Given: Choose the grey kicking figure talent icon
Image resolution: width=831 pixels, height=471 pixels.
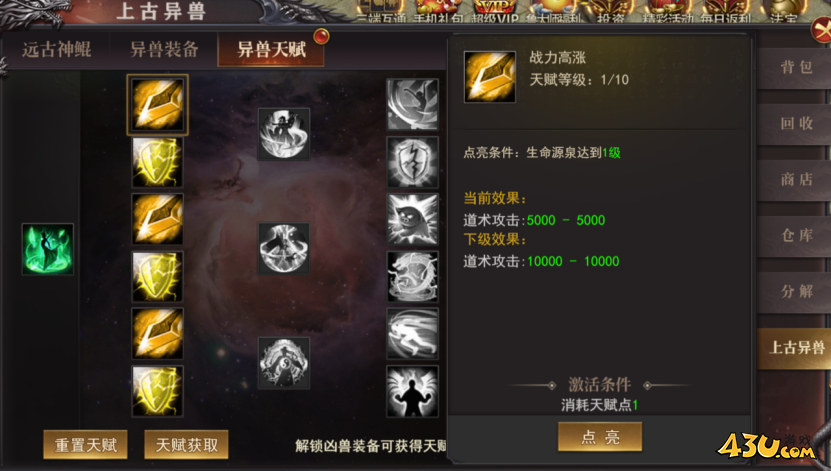Looking at the screenshot, I should click(x=412, y=104).
